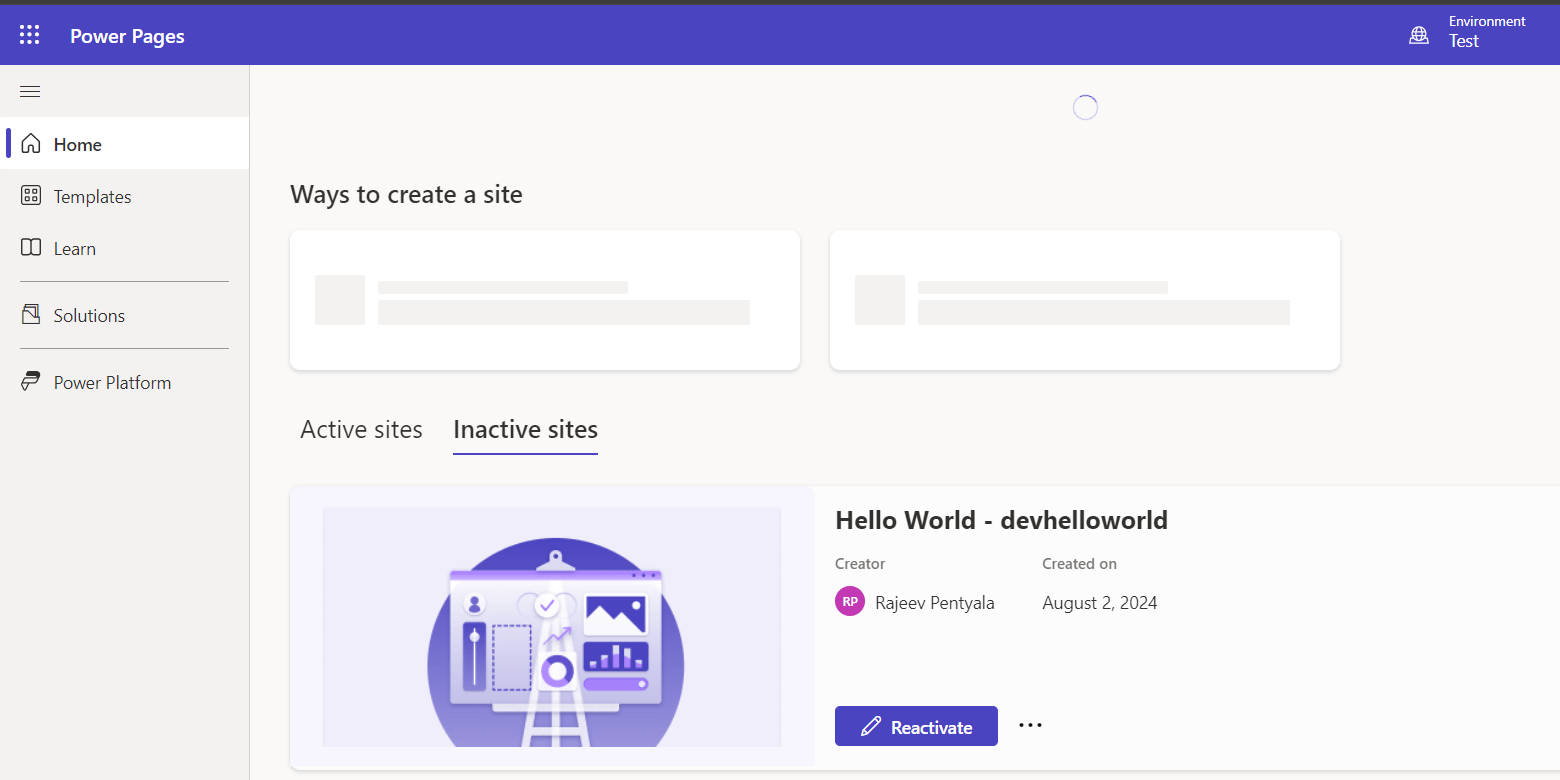Click the Power Platform icon

point(31,382)
